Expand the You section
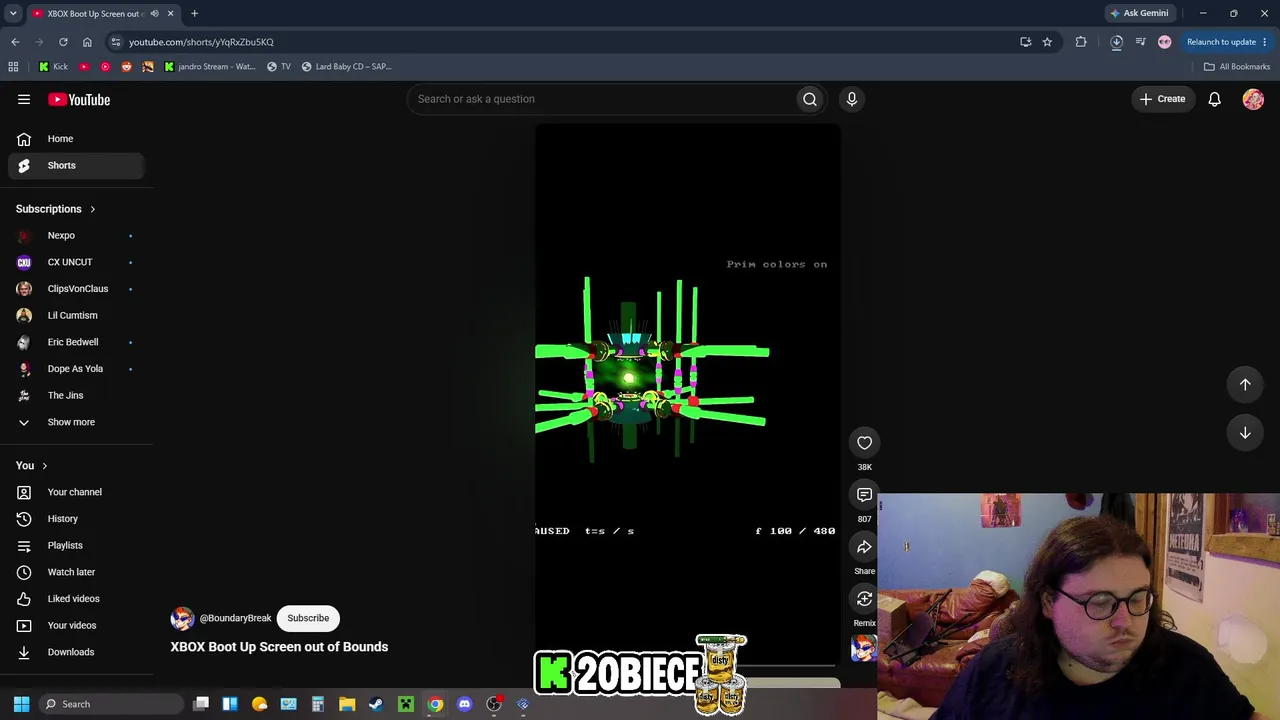 click(x=32, y=466)
